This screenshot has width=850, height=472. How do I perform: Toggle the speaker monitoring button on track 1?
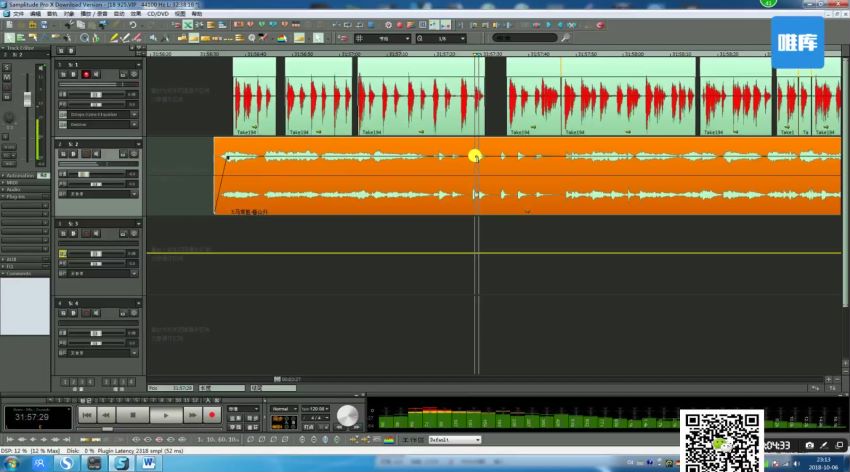[x=96, y=74]
